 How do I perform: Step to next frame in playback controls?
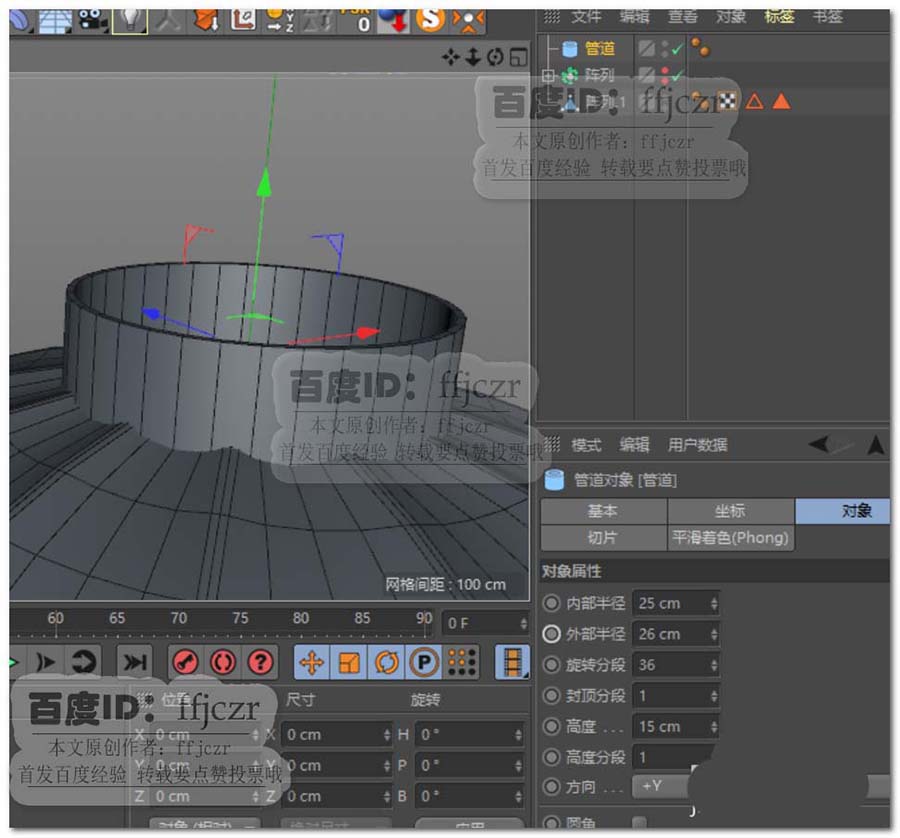pos(46,662)
